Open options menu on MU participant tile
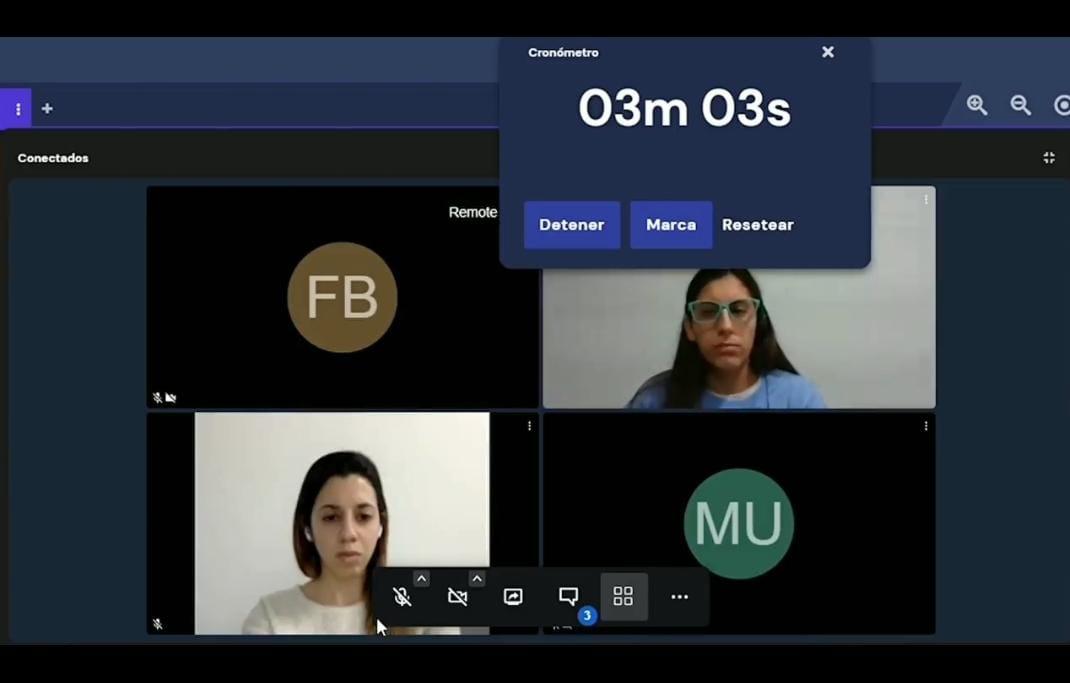1070x683 pixels. 925,426
